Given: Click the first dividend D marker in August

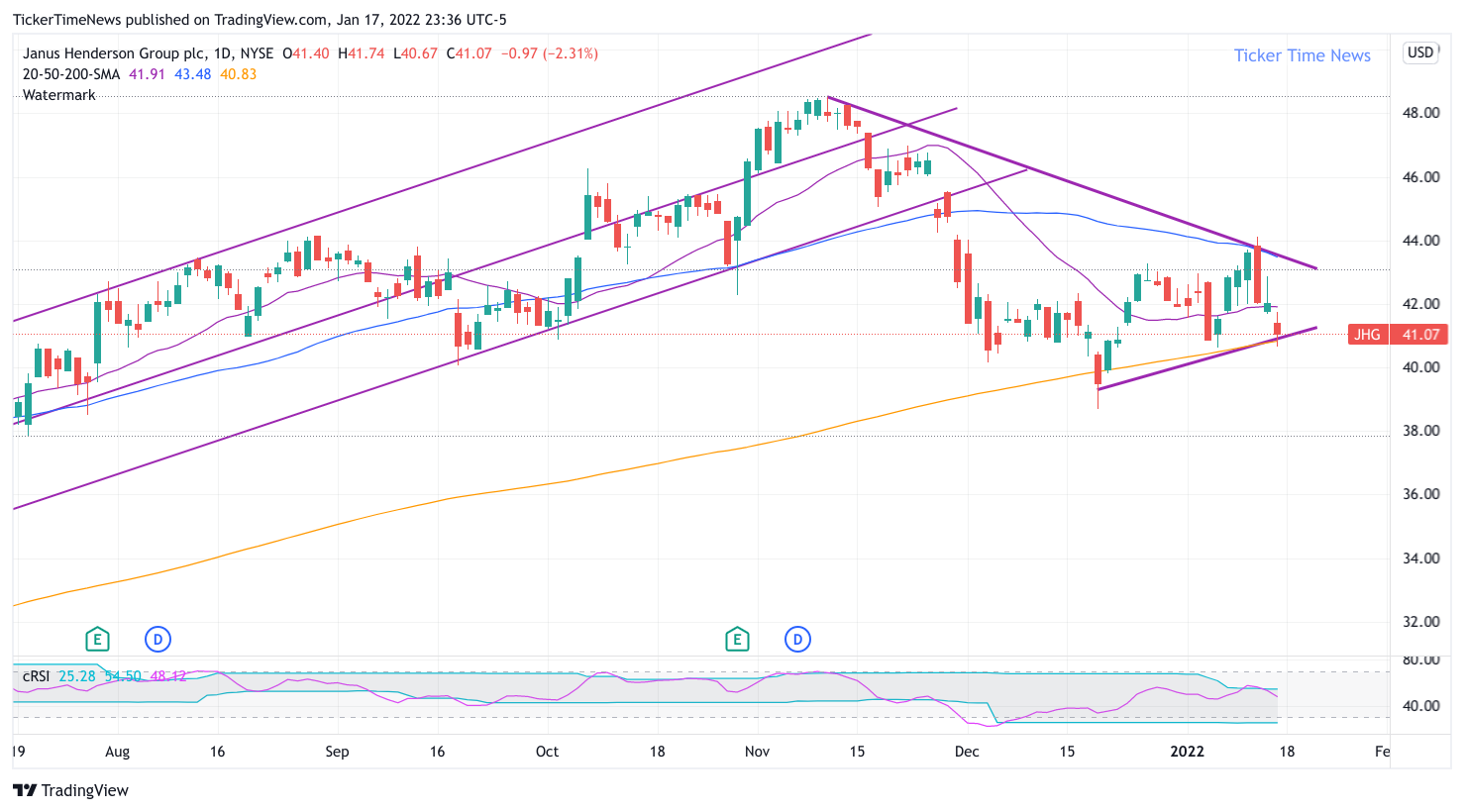Looking at the screenshot, I should [157, 639].
